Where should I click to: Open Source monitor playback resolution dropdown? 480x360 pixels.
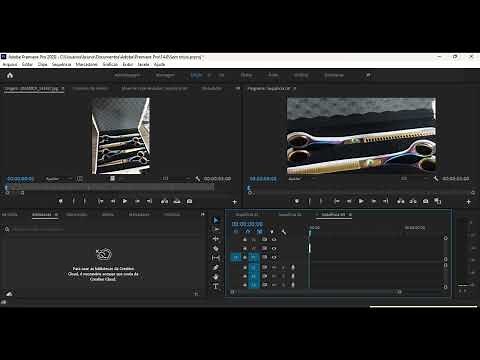pos(177,179)
